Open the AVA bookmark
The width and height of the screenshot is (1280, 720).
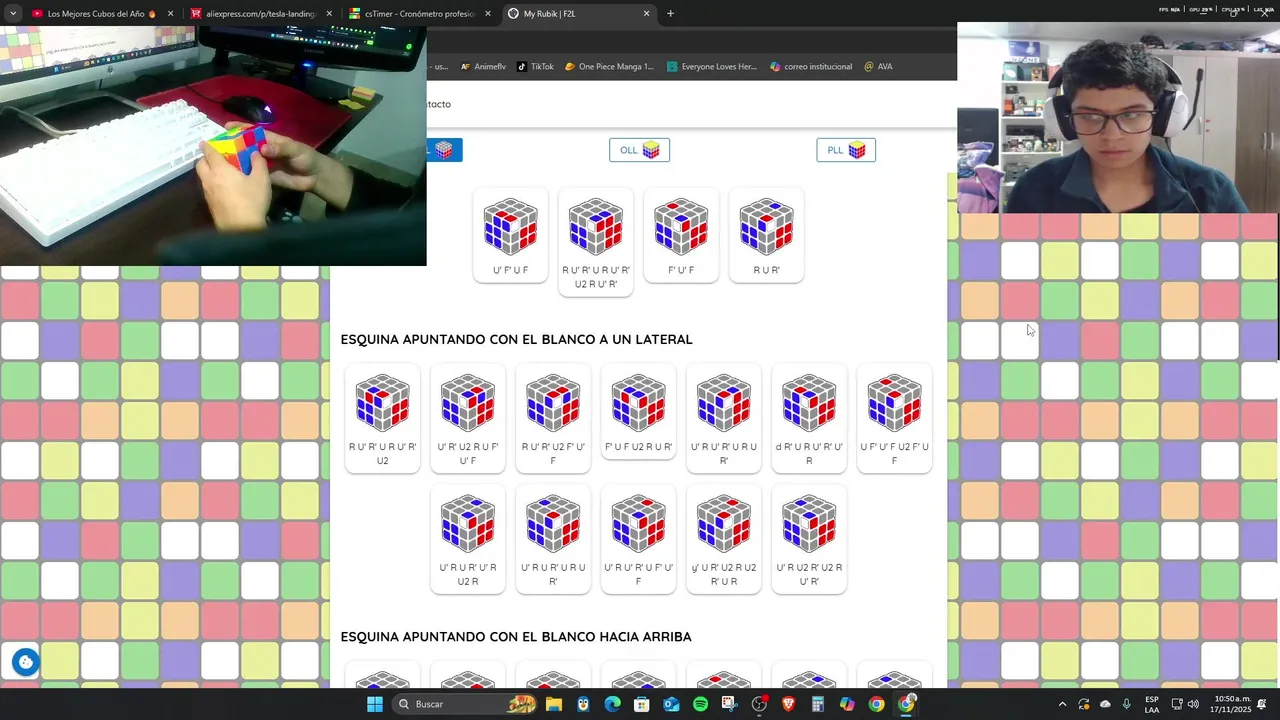point(878,67)
